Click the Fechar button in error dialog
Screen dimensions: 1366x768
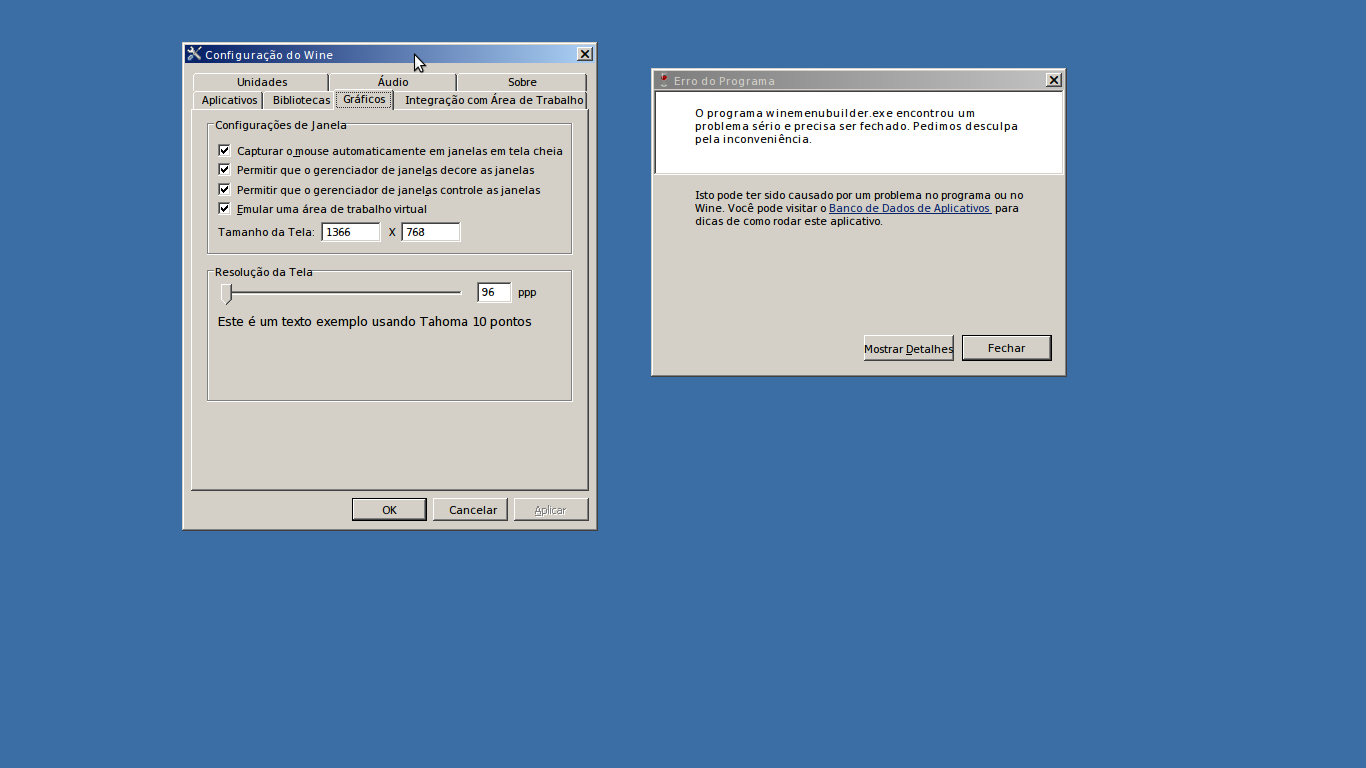[1006, 348]
